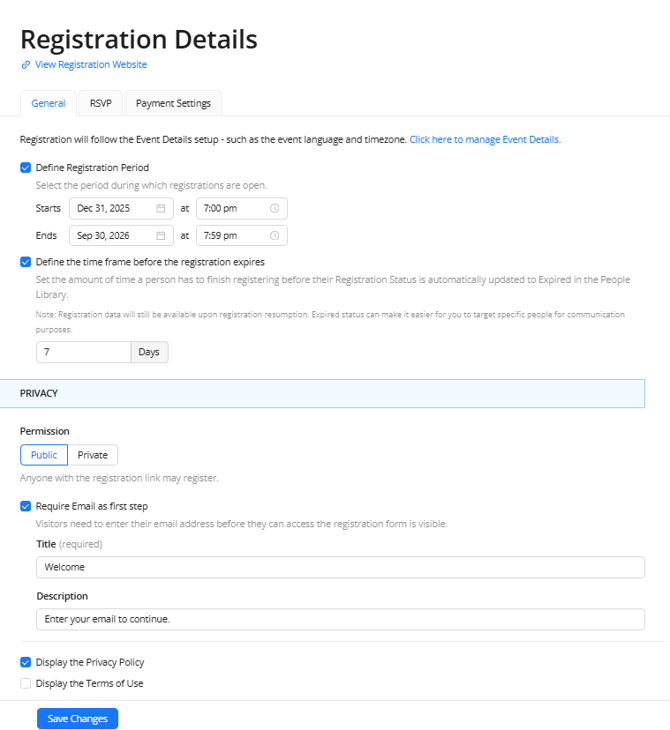Open the Ends date calendar icon
The image size is (670, 730).
pyautogui.click(x=161, y=236)
